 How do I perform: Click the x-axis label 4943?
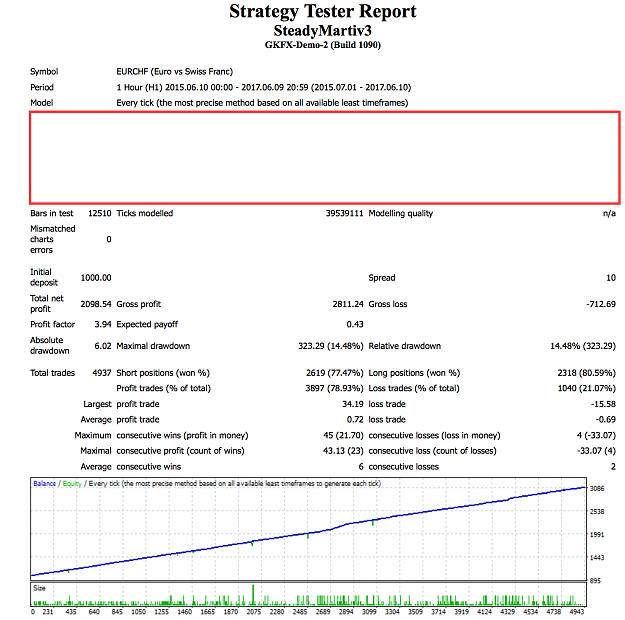tap(577, 612)
